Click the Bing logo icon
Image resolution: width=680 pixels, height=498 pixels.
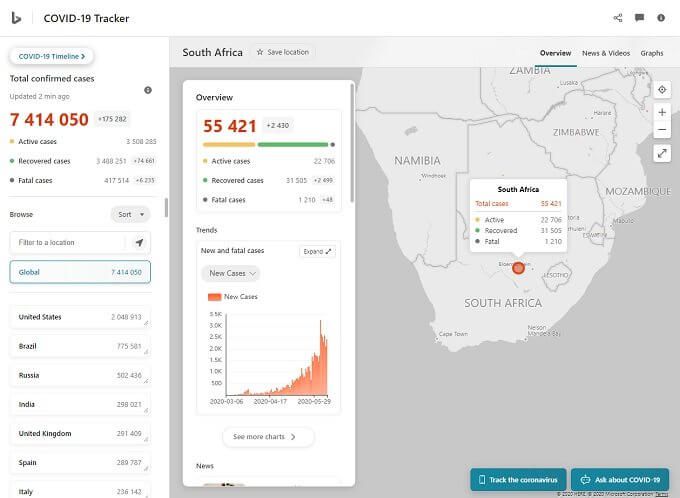click(x=16, y=18)
